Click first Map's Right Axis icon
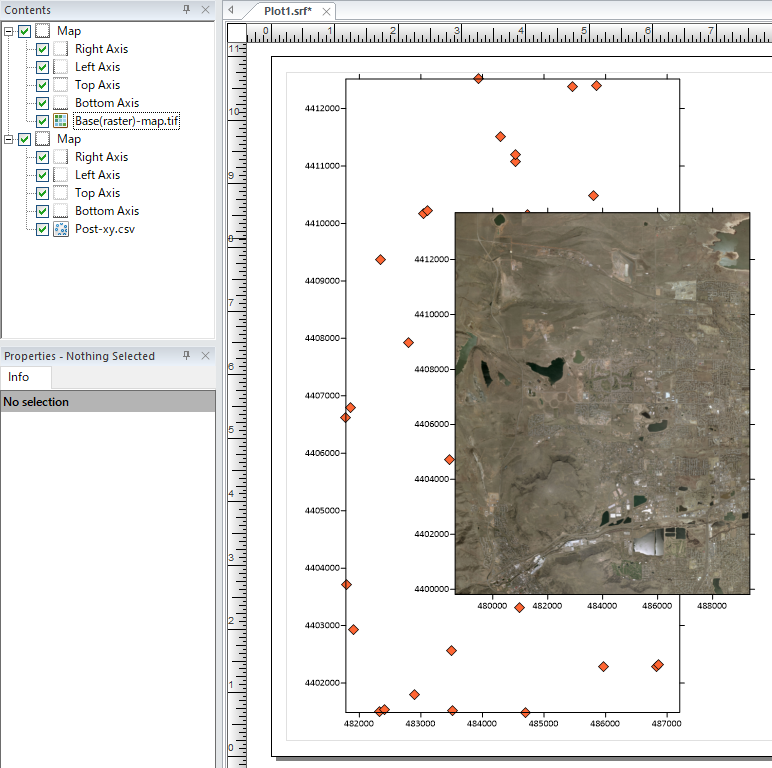This screenshot has width=772, height=768. [61, 49]
